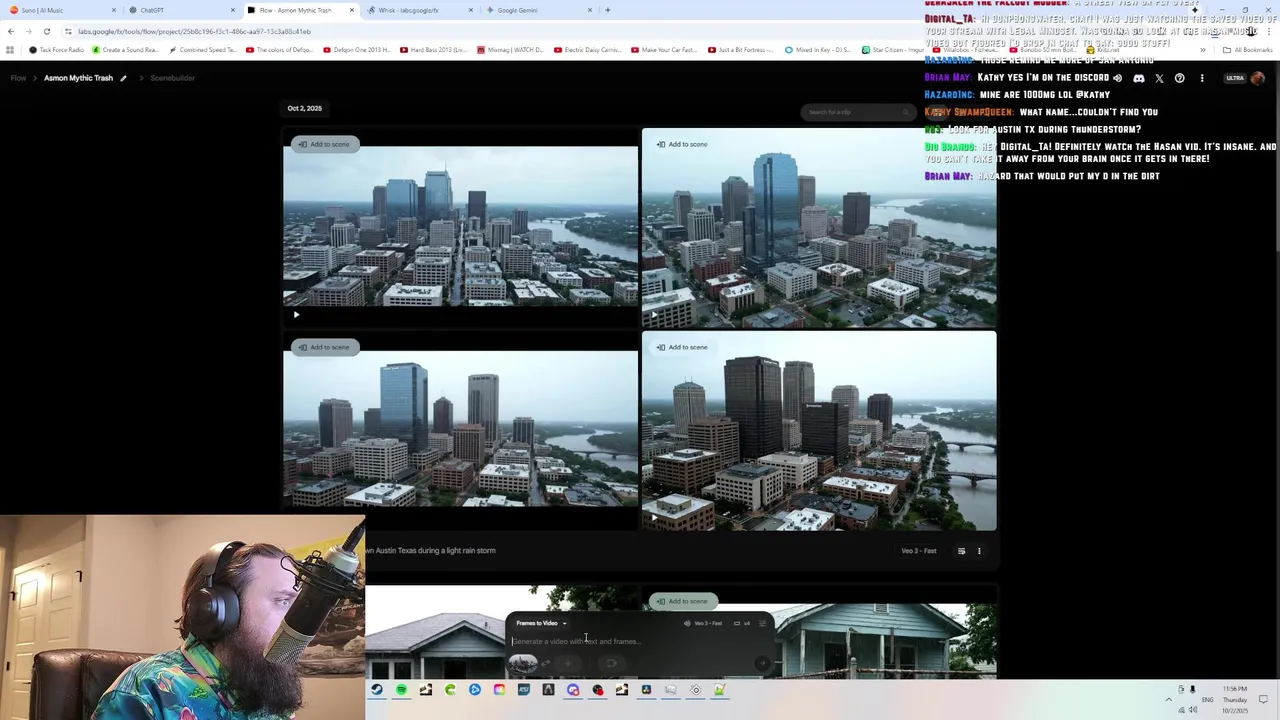This screenshot has width=1280, height=720.
Task: Add the house clip to scene
Action: point(682,601)
